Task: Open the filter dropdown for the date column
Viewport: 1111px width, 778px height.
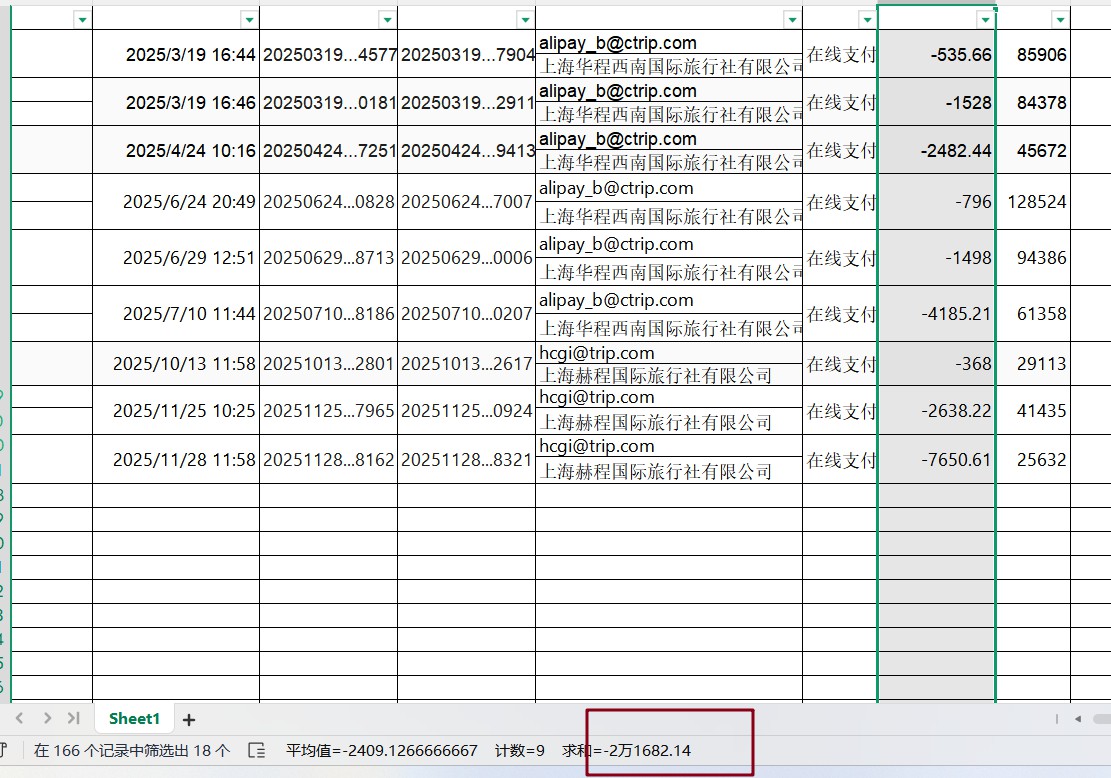Action: (249, 20)
